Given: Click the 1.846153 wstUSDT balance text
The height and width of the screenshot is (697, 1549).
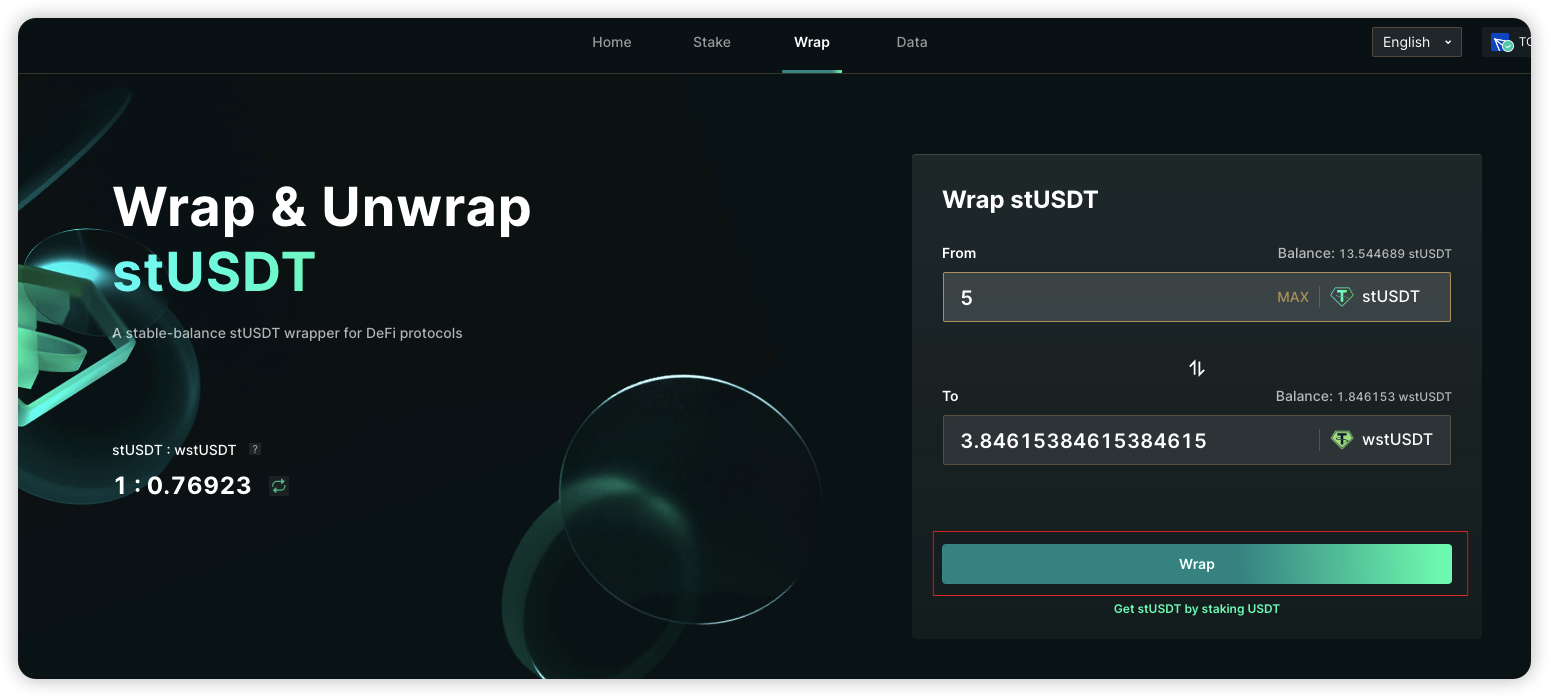Looking at the screenshot, I should tap(1393, 397).
